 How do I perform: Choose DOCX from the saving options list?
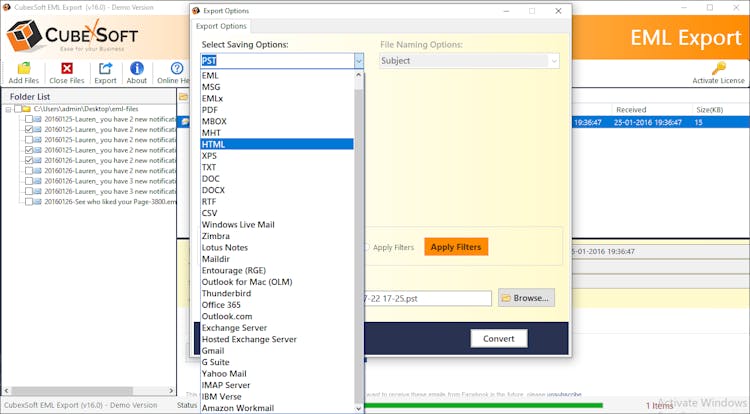click(x=277, y=190)
